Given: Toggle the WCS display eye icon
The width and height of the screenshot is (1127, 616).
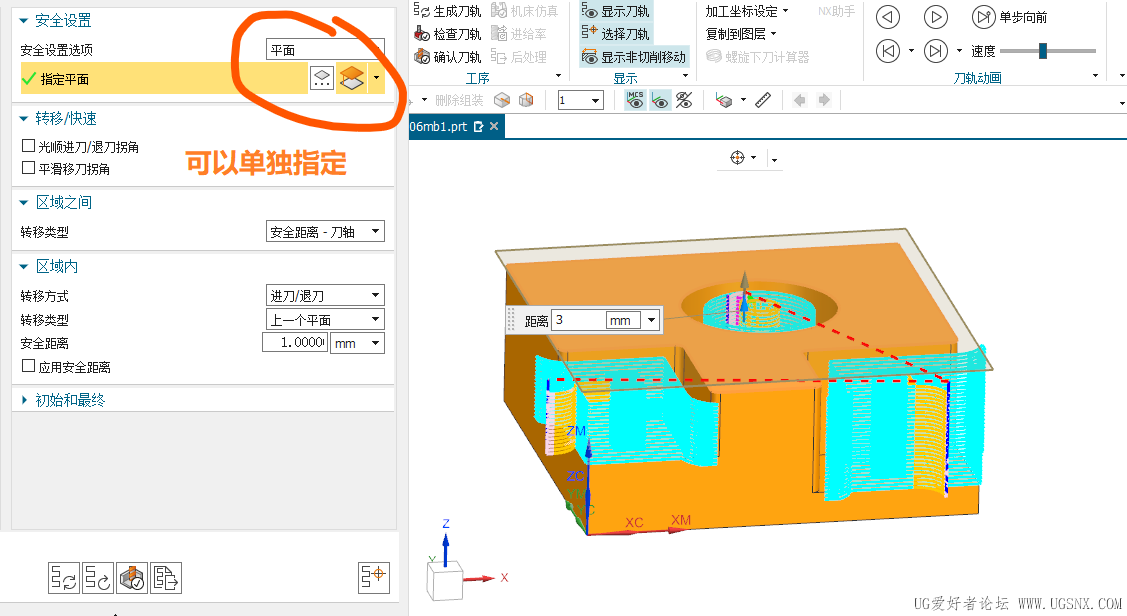Looking at the screenshot, I should [660, 100].
